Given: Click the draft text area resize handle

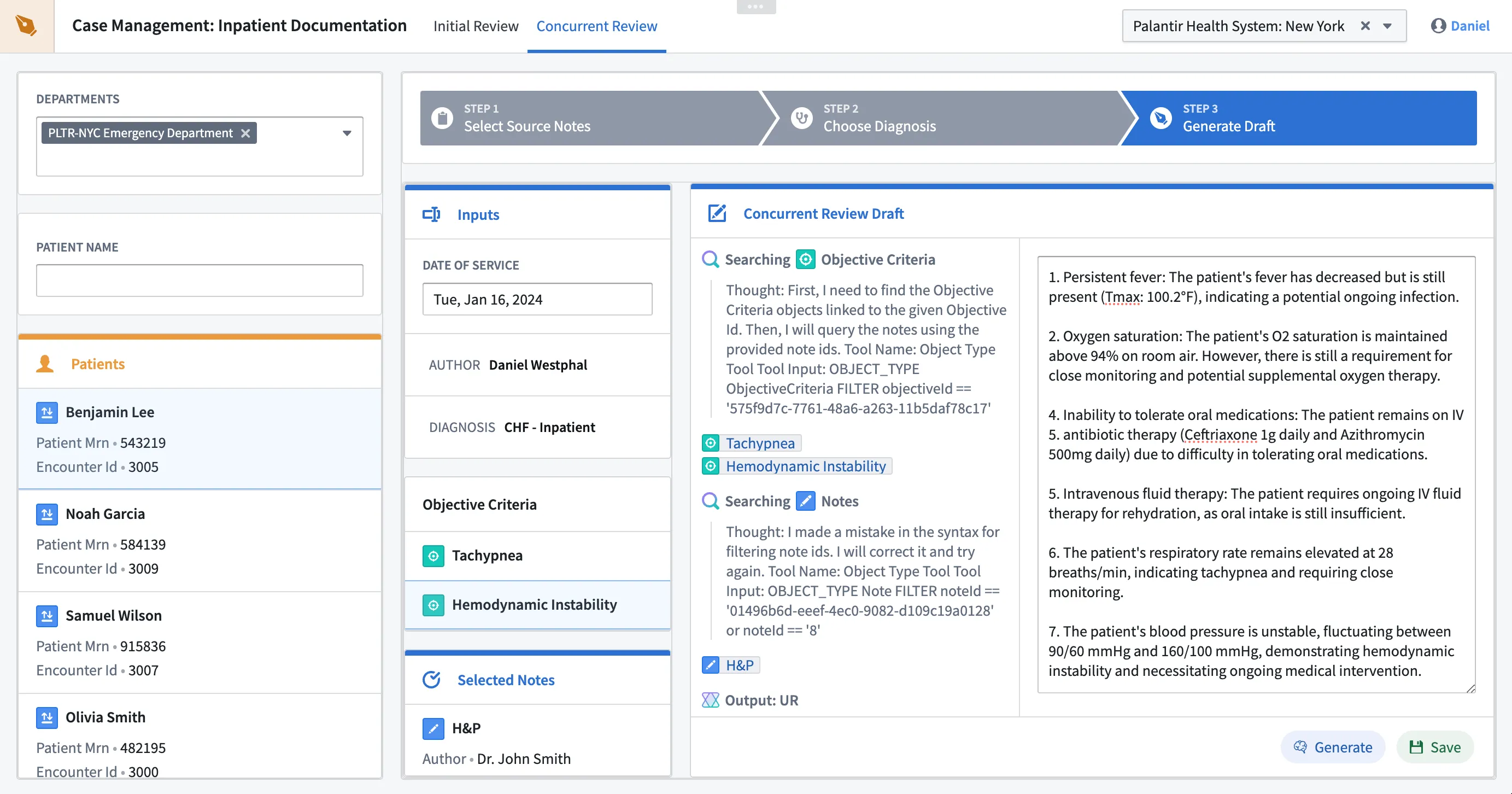Looking at the screenshot, I should point(1470,688).
